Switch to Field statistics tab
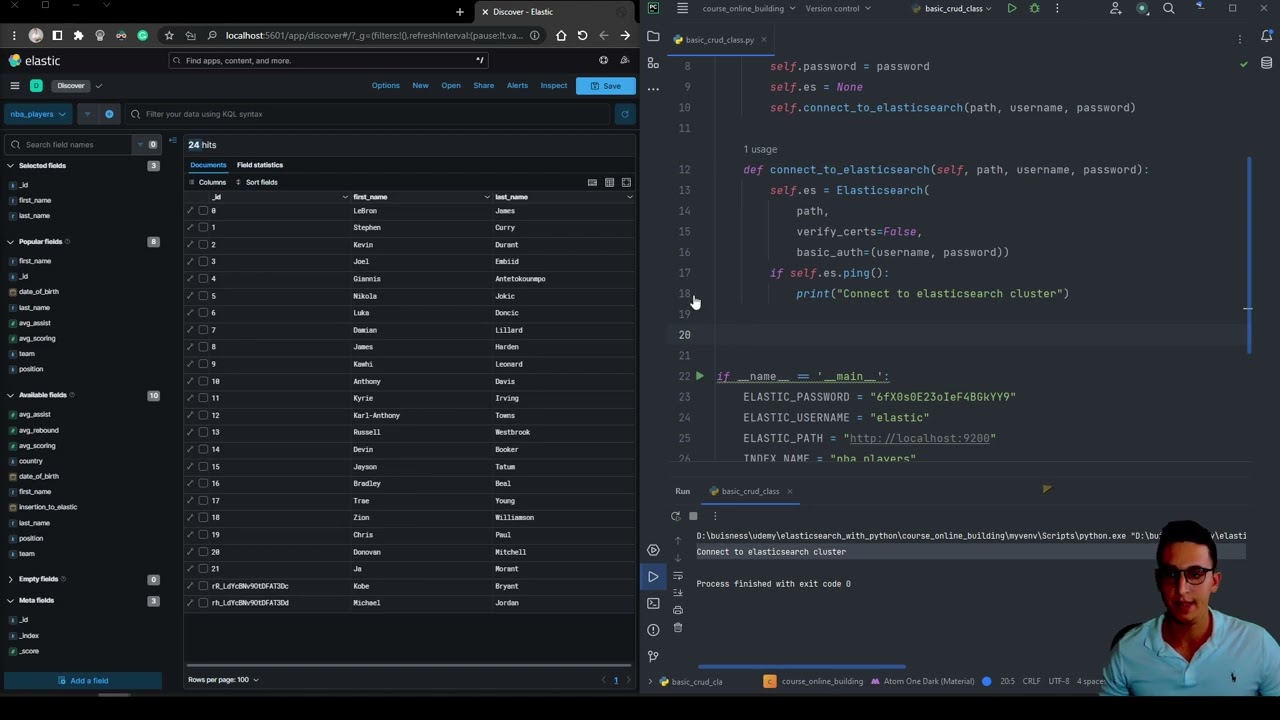The height and width of the screenshot is (720, 1280). click(x=260, y=165)
